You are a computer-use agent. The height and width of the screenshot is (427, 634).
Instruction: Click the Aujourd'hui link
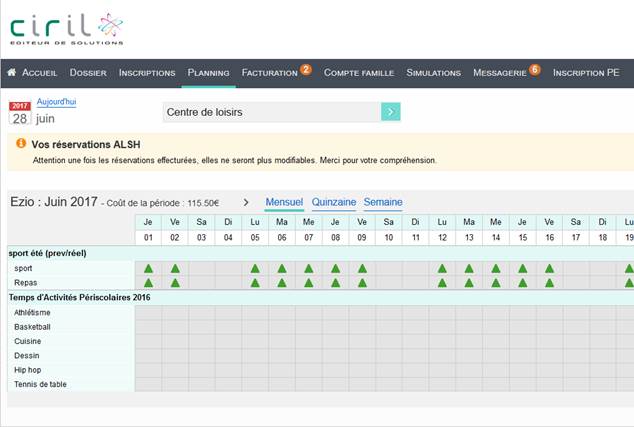click(56, 102)
